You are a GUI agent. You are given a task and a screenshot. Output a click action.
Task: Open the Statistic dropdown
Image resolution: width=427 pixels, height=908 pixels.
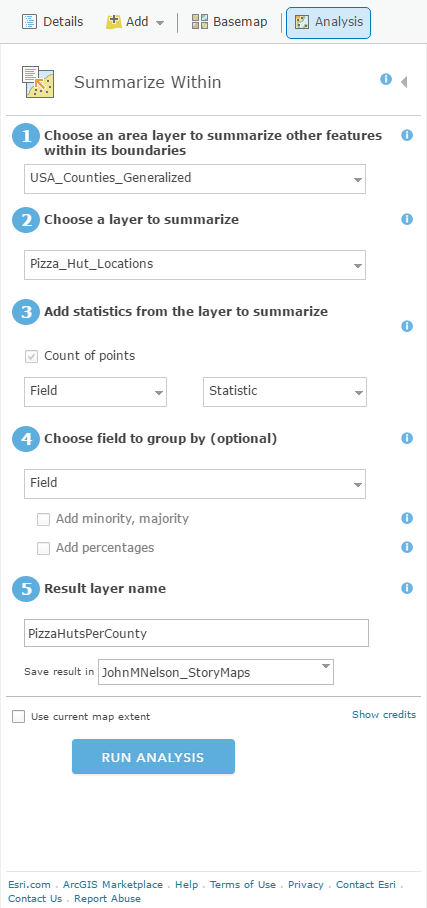(284, 391)
